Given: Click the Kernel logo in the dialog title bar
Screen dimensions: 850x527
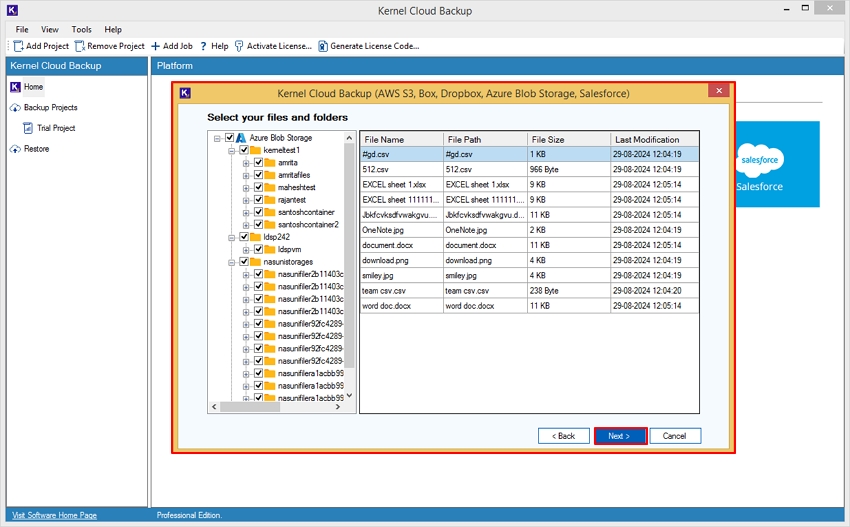Looking at the screenshot, I should 185,93.
